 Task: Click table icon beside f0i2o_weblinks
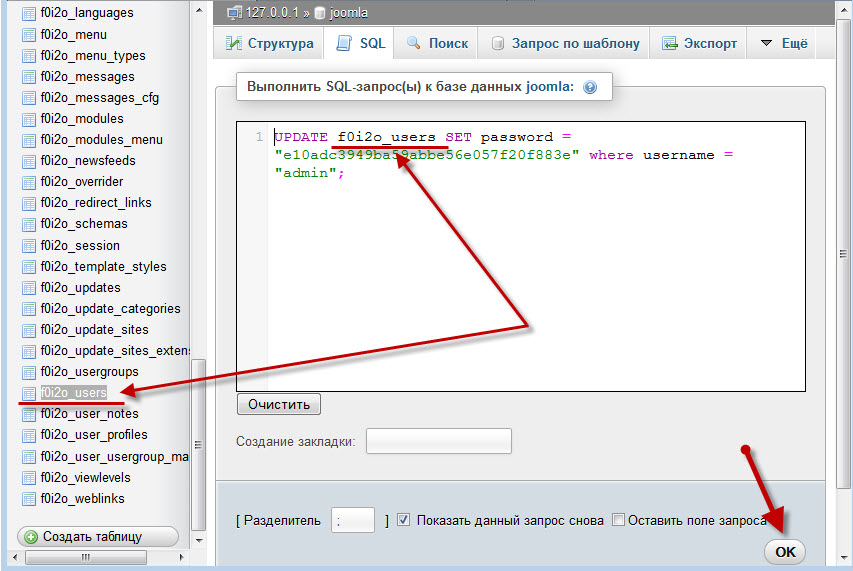click(x=29, y=499)
